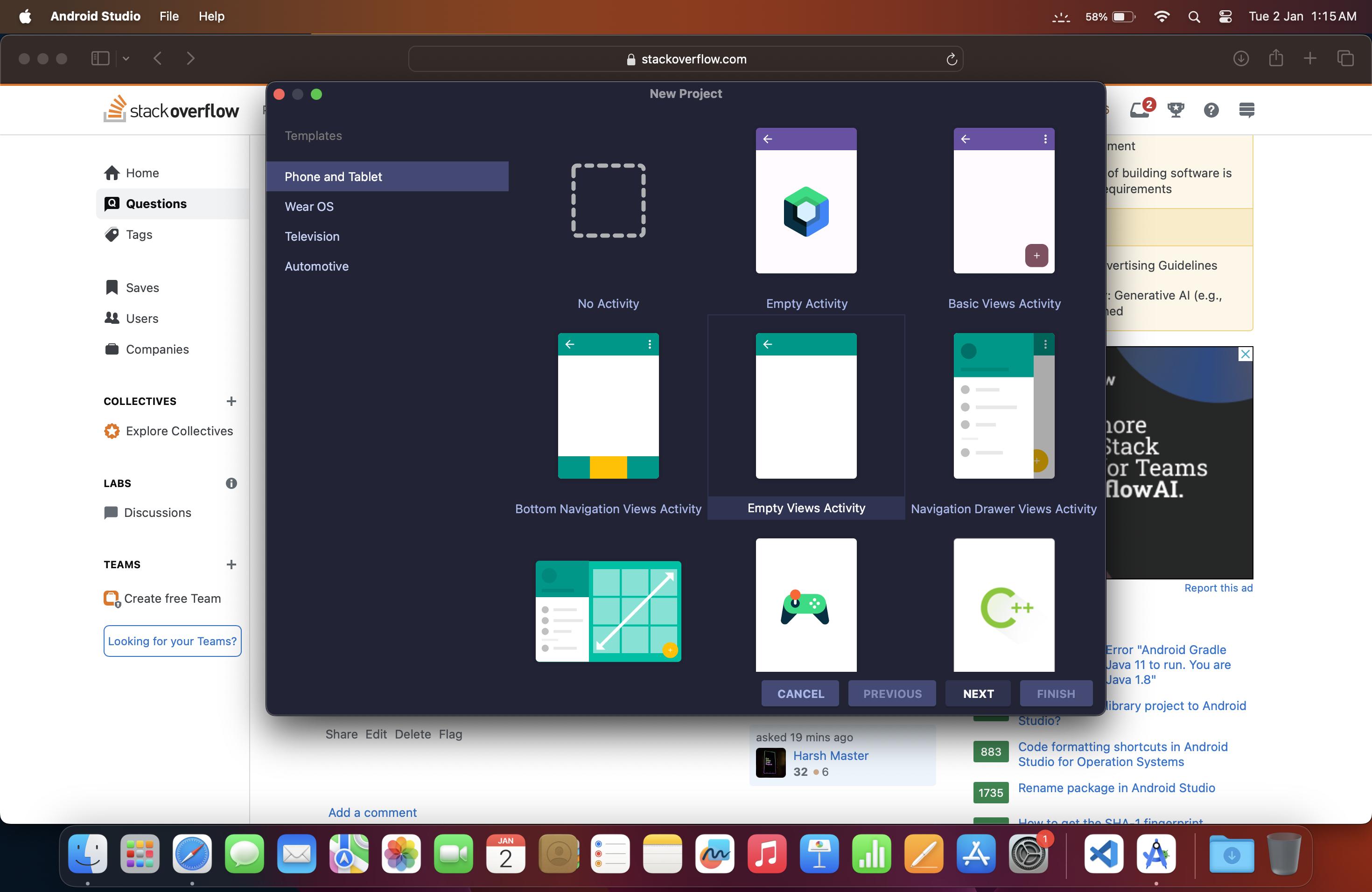The height and width of the screenshot is (892, 1372).
Task: Choose the No Activity template
Action: point(608,201)
